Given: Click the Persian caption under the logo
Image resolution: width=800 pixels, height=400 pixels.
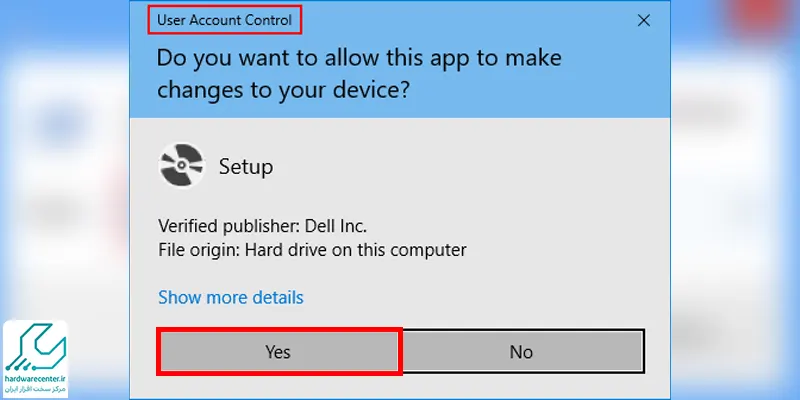Looking at the screenshot, I should 36,389.
